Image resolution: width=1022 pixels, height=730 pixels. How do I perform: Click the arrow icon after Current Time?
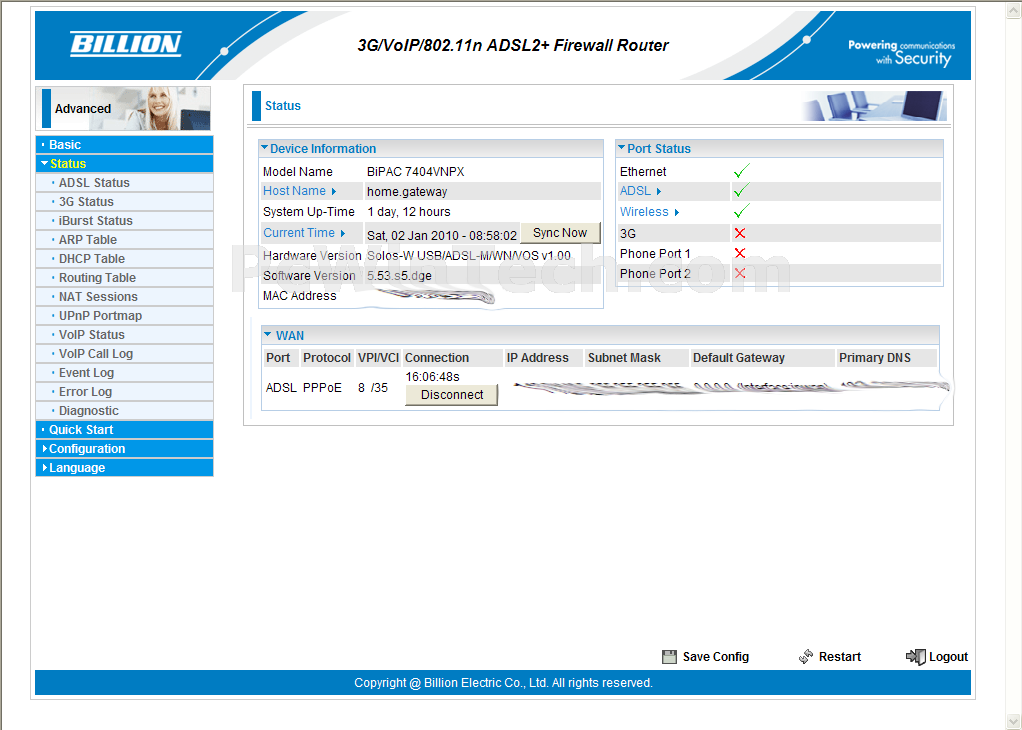click(343, 233)
